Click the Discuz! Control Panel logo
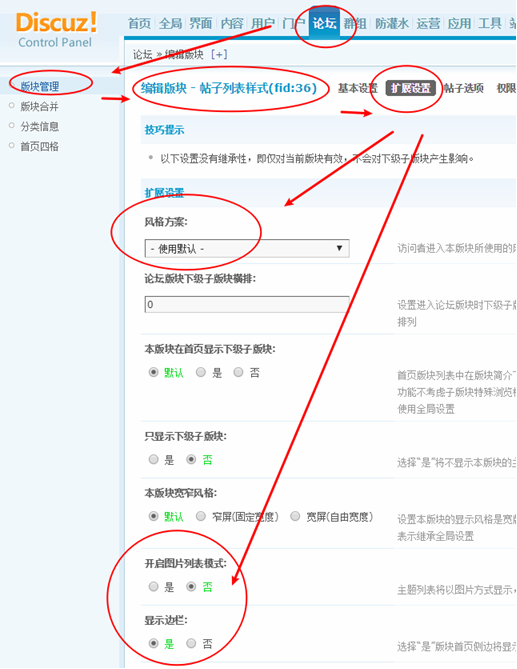Screen dimensions: 517x669 click(x=56, y=30)
